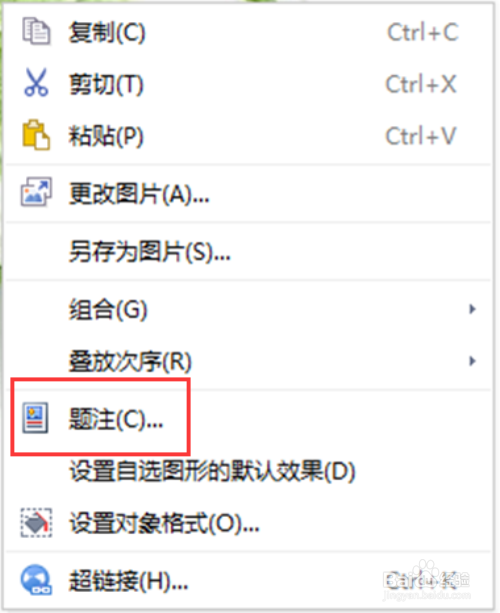
Task: Click the caption icon next to 题注
Action: click(x=35, y=418)
